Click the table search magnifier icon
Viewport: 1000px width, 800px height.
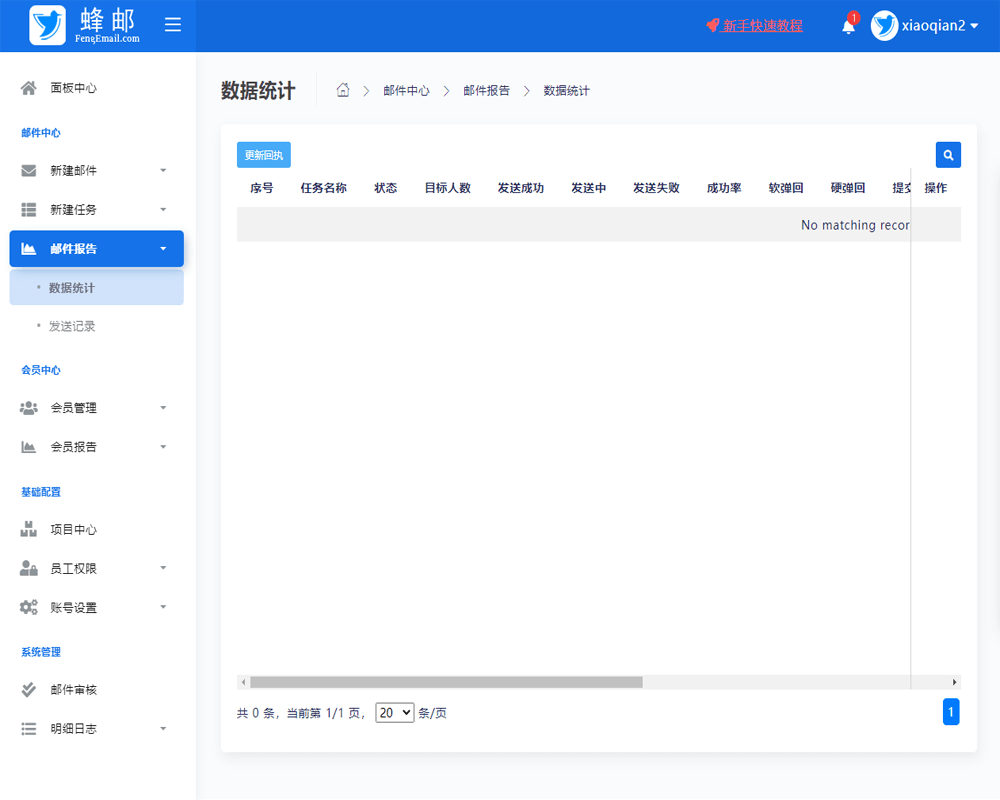[x=948, y=155]
